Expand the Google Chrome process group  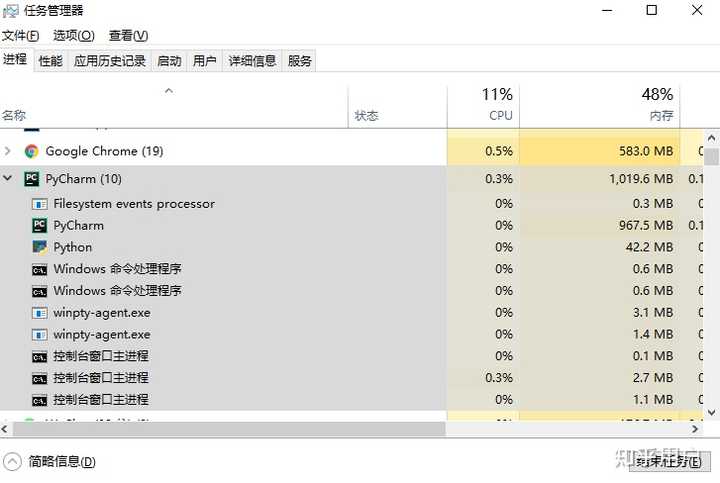click(x=9, y=151)
